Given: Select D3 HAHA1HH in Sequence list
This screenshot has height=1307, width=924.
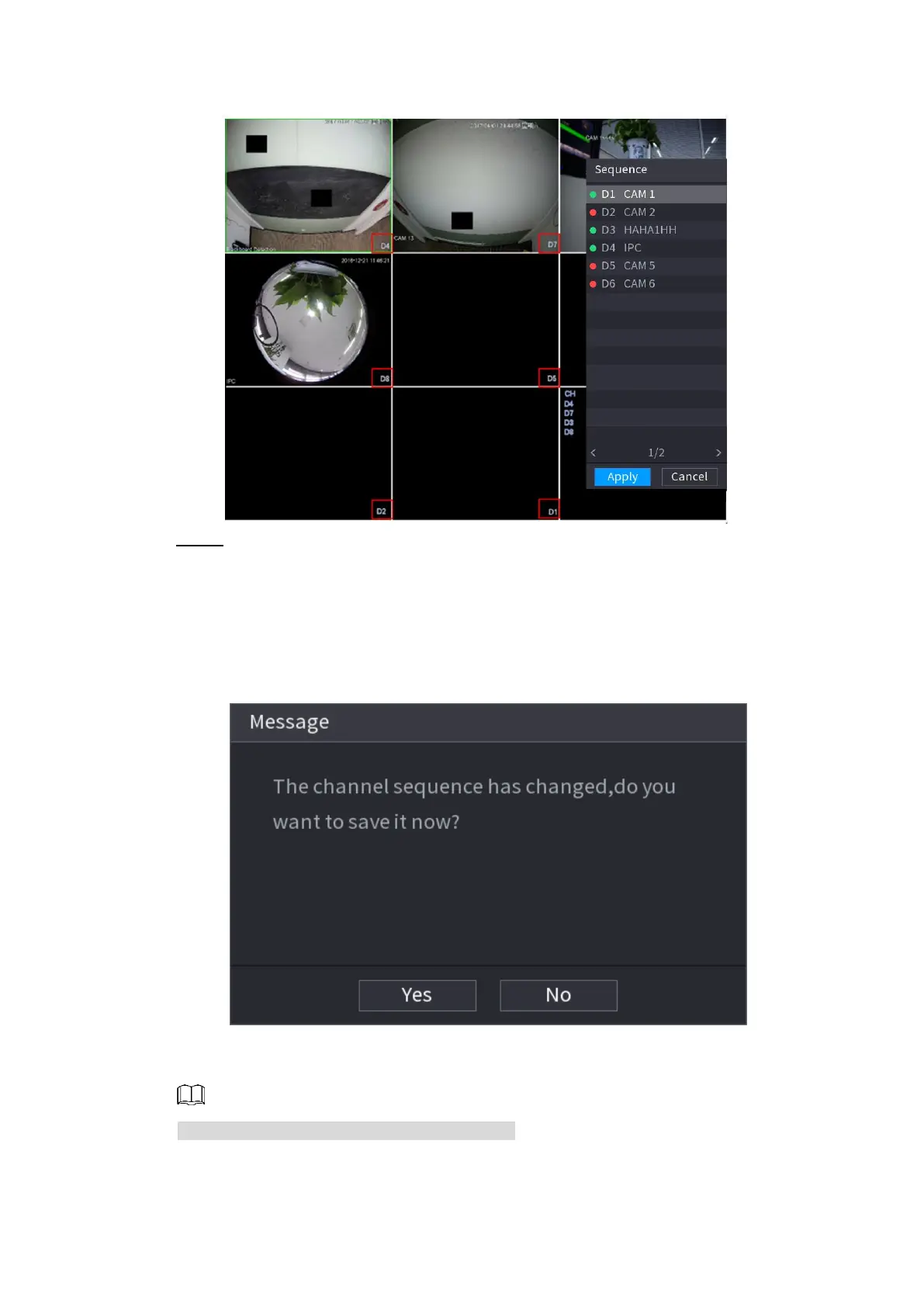Looking at the screenshot, I should [656, 230].
